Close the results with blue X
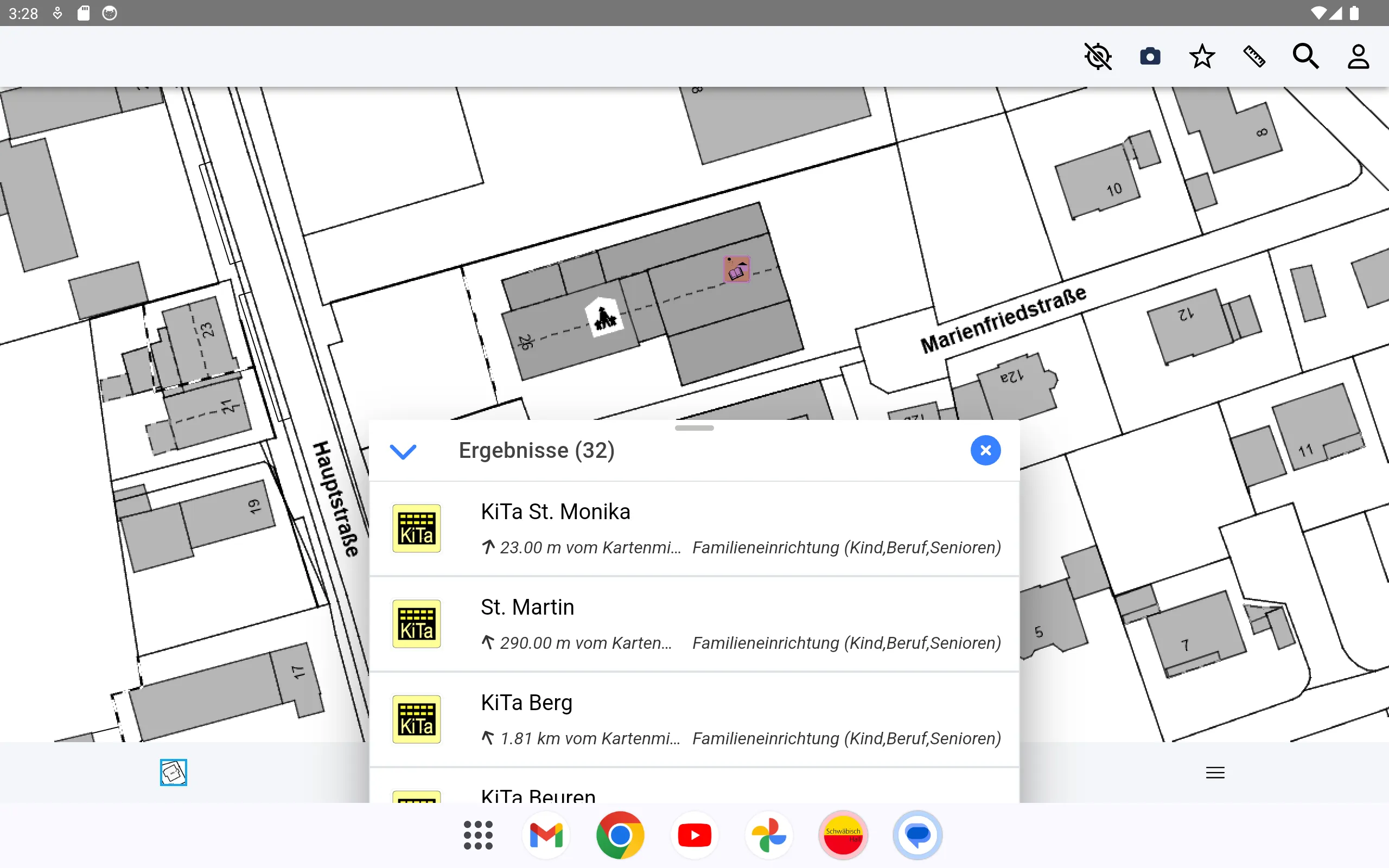 pyautogui.click(x=985, y=451)
